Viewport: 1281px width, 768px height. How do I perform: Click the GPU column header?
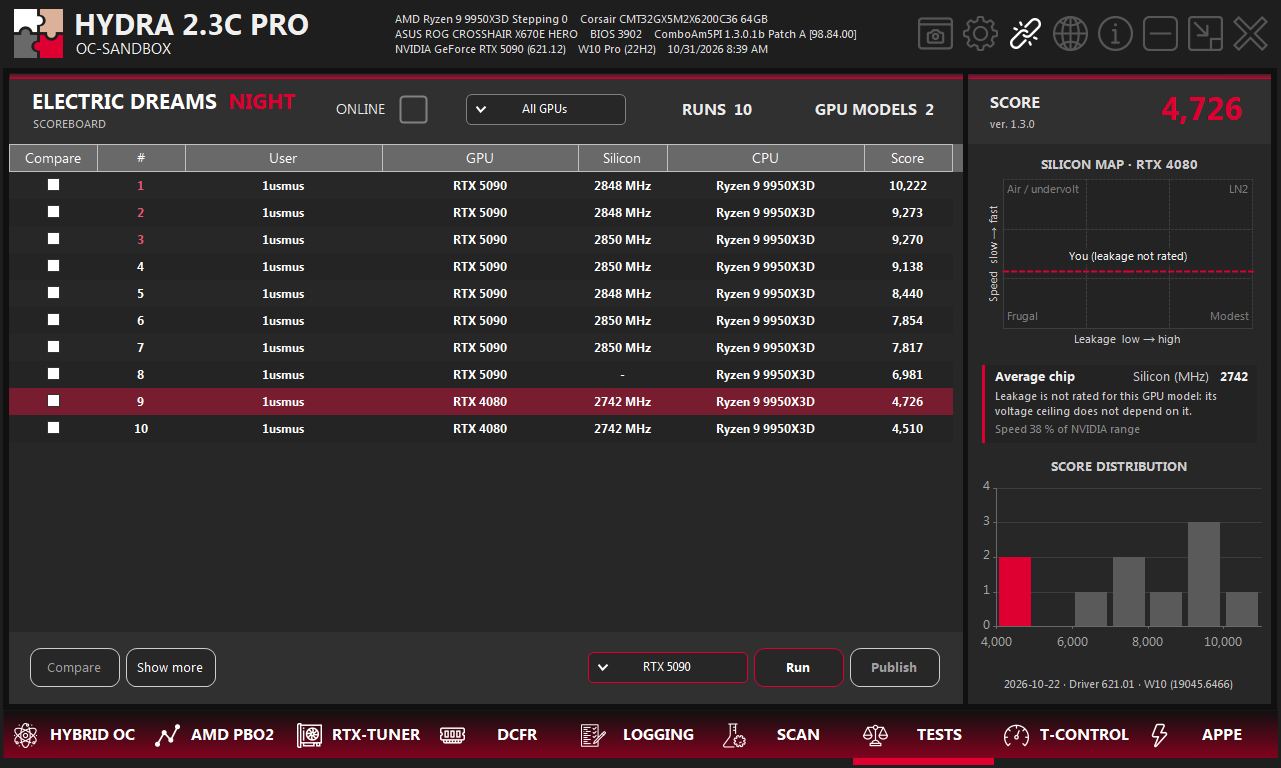(x=480, y=158)
